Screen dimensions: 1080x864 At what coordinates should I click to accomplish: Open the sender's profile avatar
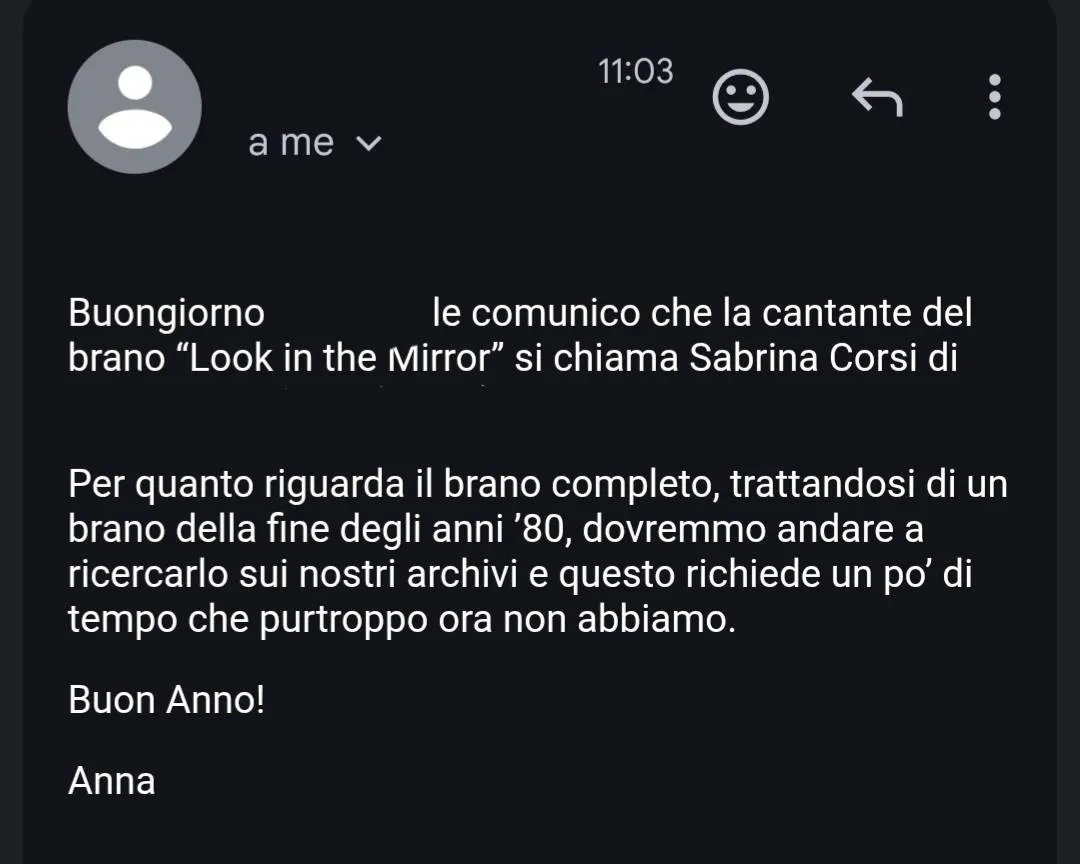(135, 107)
